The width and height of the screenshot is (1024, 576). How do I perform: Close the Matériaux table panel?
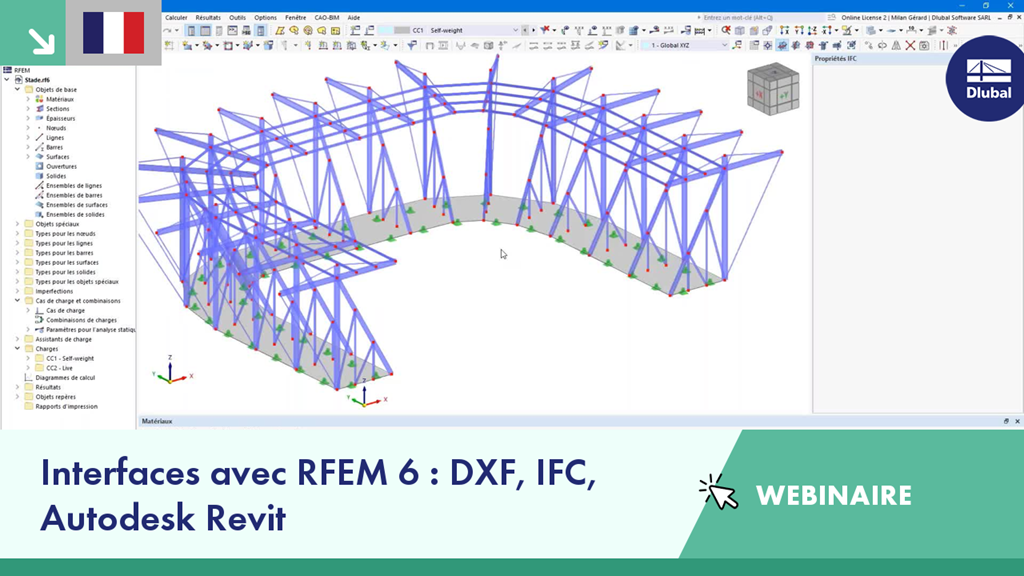coord(1017,421)
